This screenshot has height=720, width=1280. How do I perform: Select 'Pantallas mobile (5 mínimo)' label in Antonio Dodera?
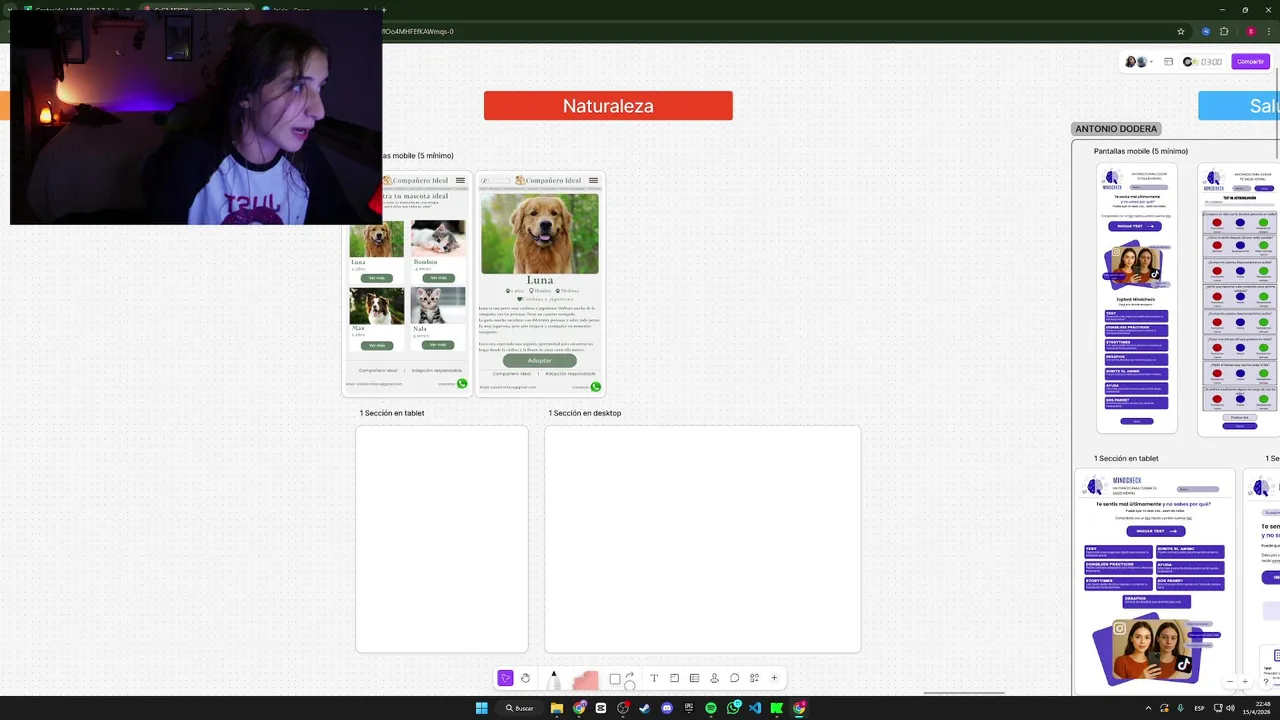tap(1141, 151)
